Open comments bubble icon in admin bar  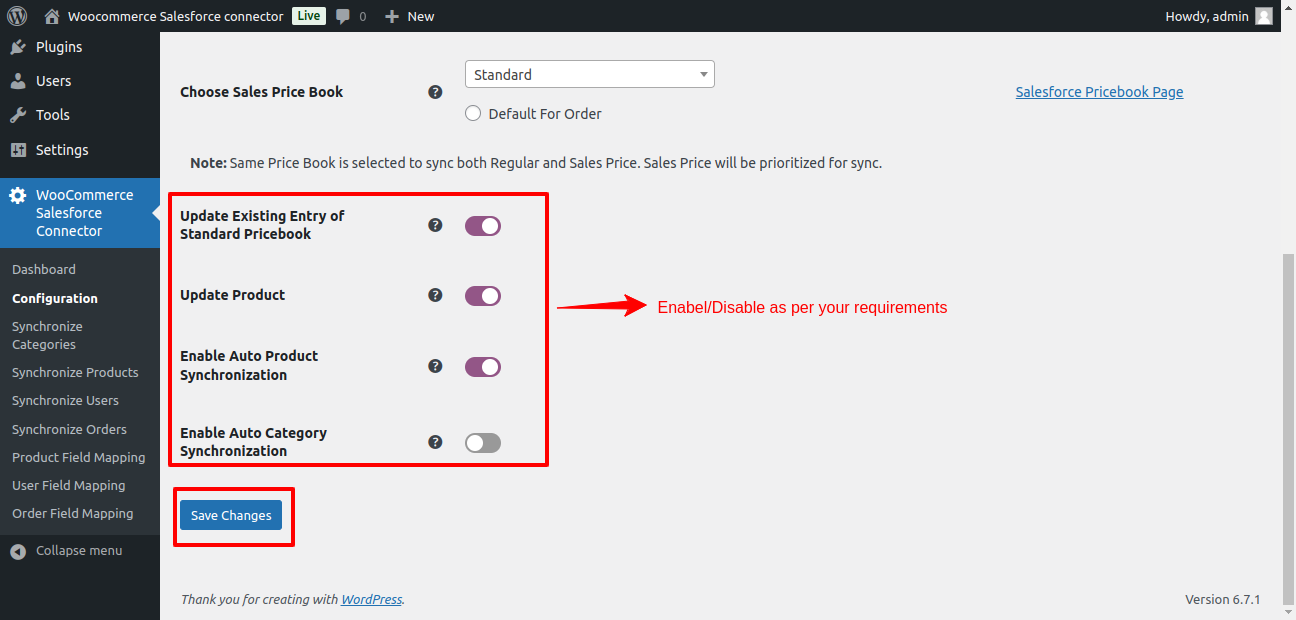pos(344,16)
